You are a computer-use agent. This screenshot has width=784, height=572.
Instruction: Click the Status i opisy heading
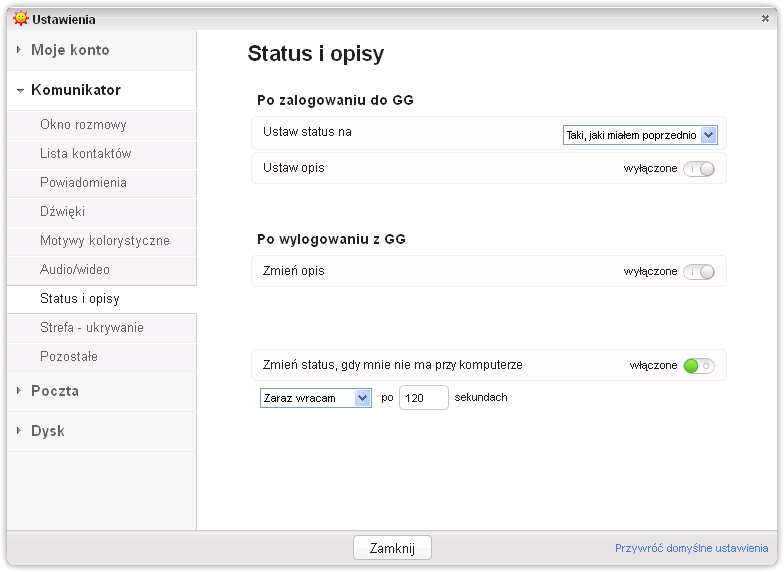tap(316, 53)
